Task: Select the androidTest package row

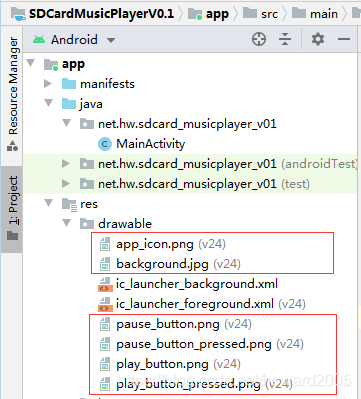Action: point(190,164)
